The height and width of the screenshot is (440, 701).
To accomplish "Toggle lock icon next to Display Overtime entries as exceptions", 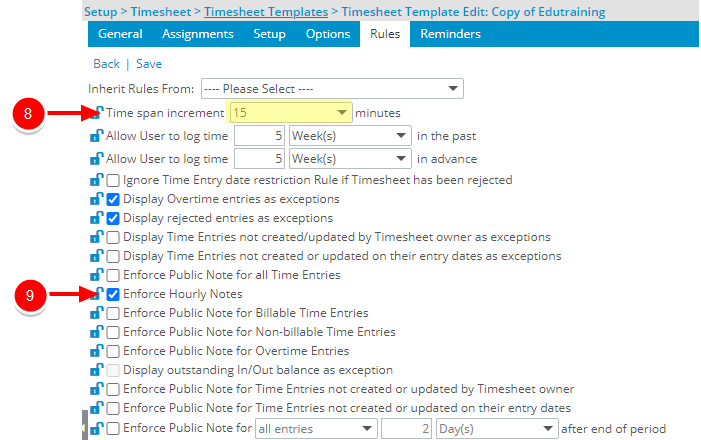I will click(x=97, y=199).
